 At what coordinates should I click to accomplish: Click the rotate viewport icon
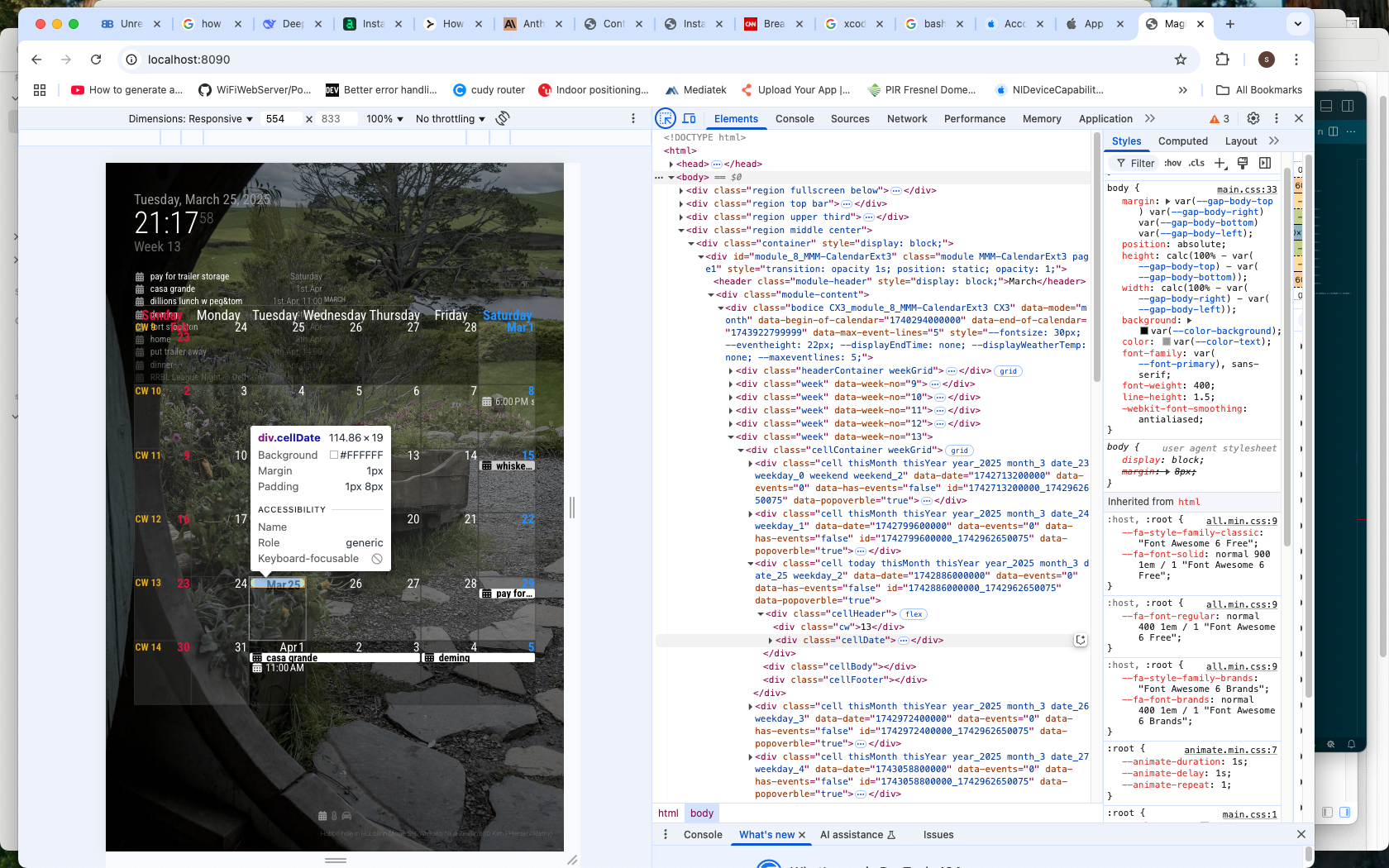tap(502, 118)
